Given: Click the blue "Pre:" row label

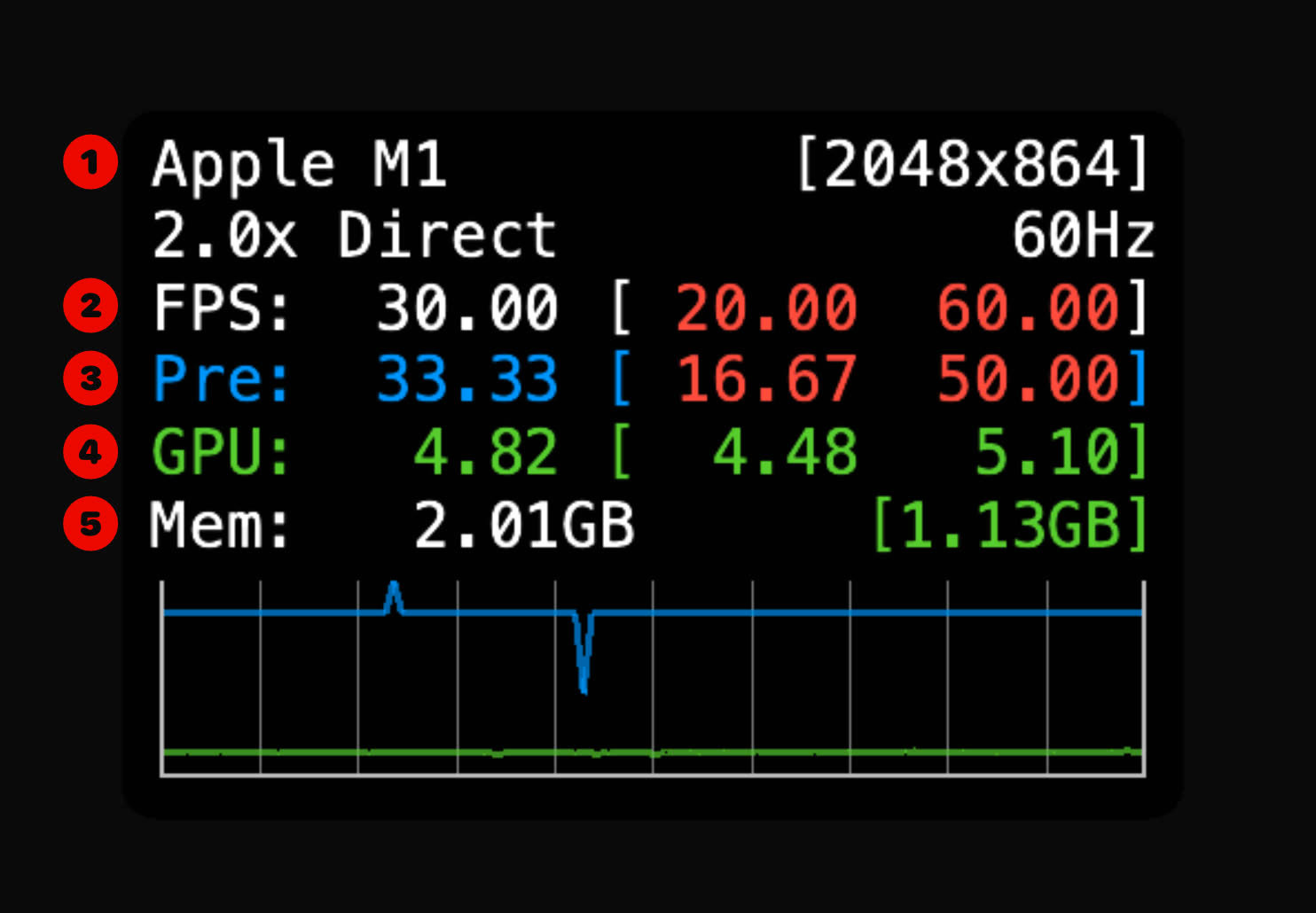Looking at the screenshot, I should [x=222, y=379].
